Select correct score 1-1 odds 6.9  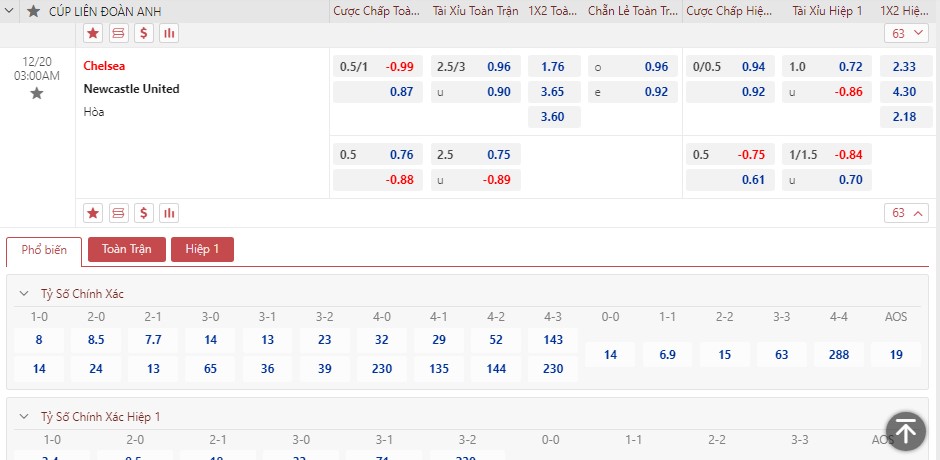667,354
